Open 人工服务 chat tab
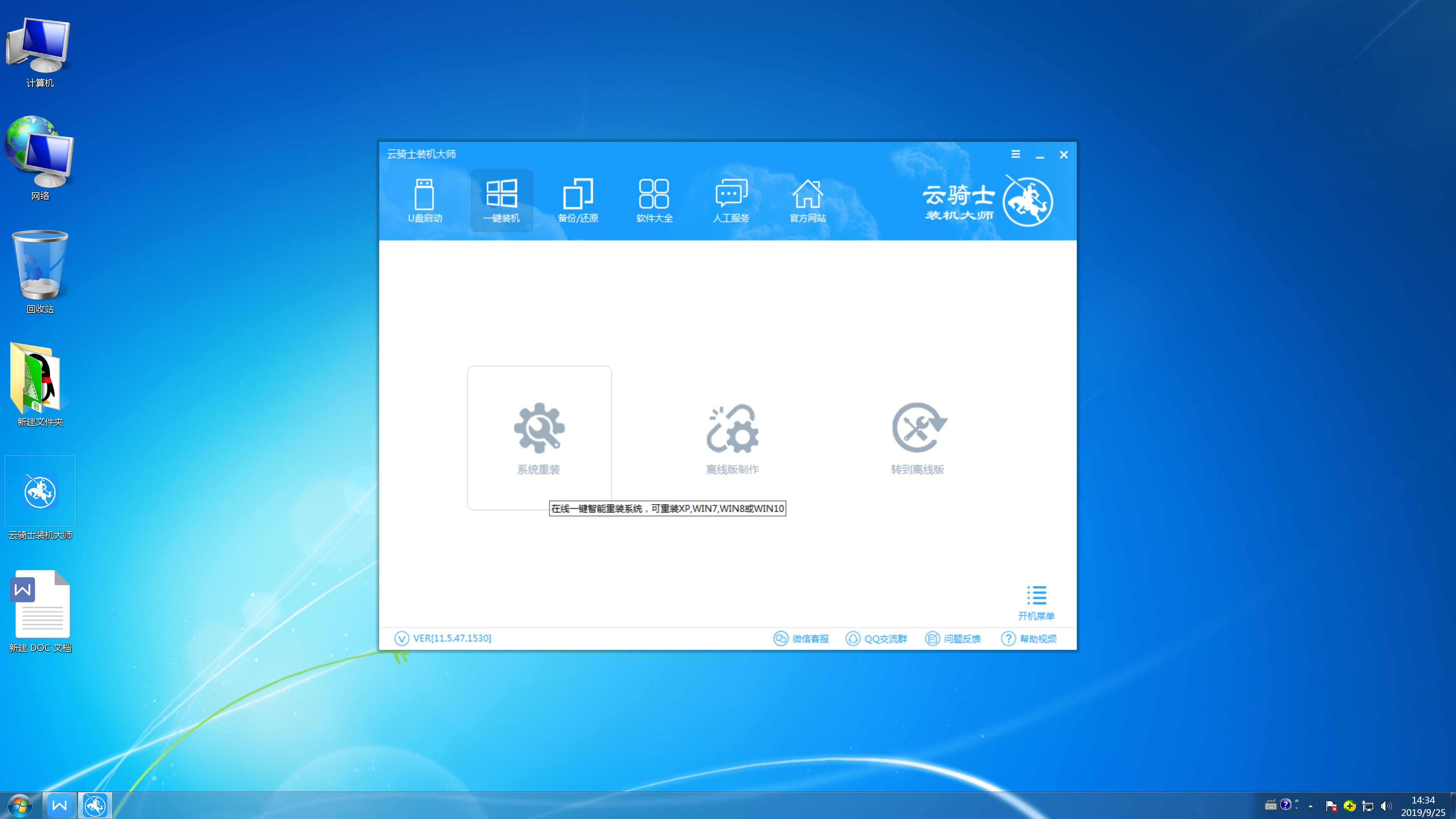The image size is (1456, 819). coord(731,201)
